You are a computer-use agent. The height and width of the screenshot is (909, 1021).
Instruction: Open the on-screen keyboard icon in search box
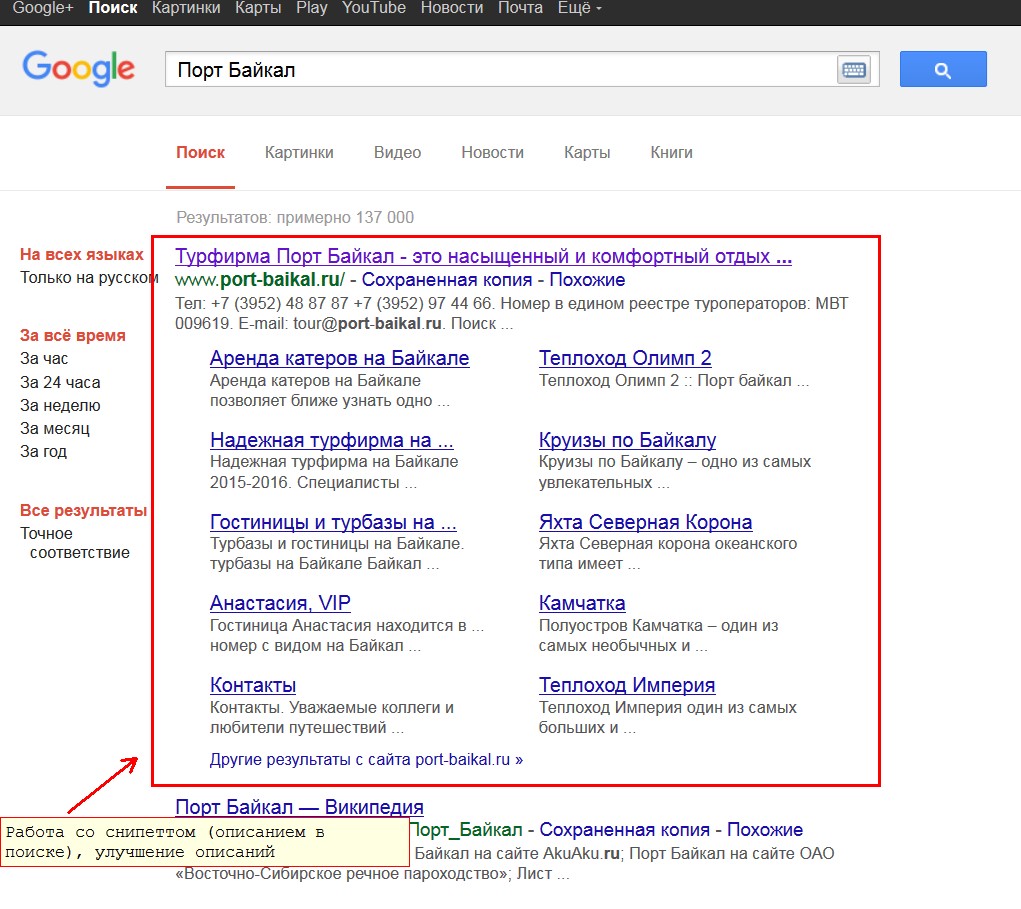click(853, 70)
